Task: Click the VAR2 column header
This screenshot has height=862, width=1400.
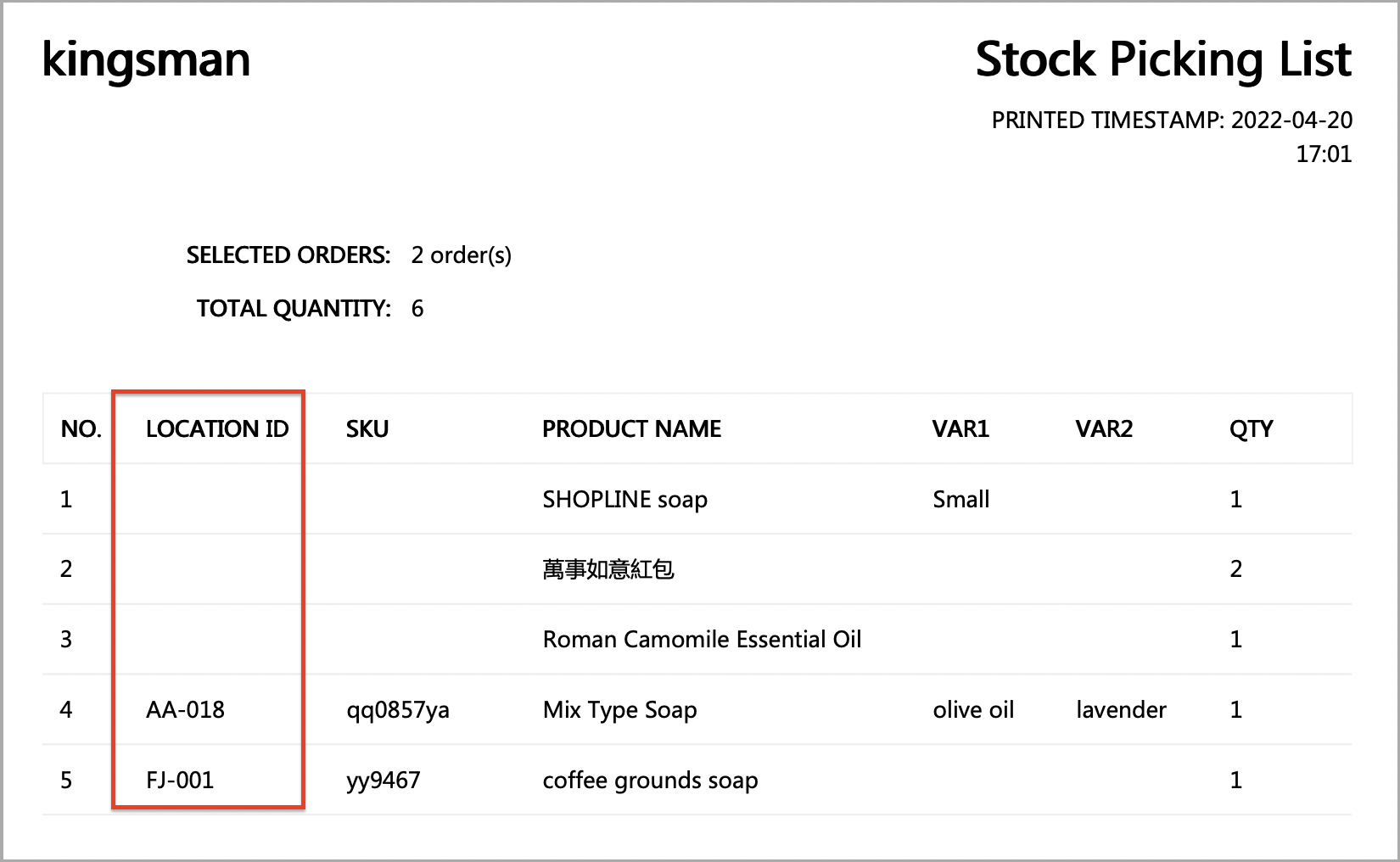Action: point(1103,429)
